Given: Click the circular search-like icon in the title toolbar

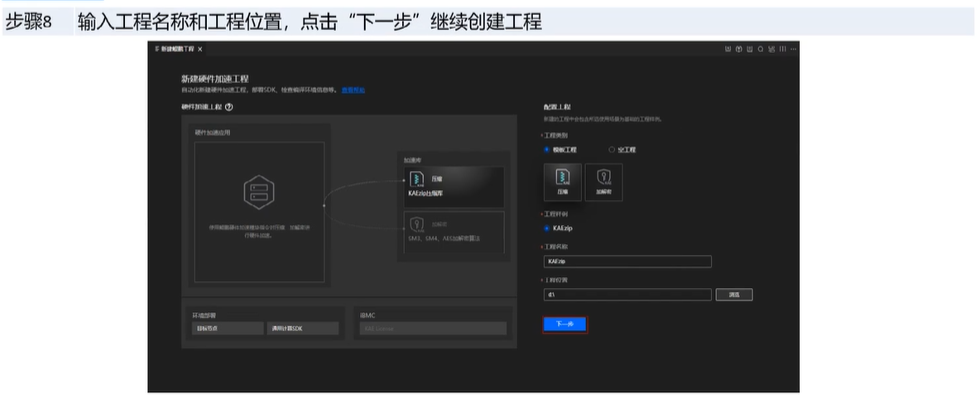Looking at the screenshot, I should pyautogui.click(x=761, y=49).
